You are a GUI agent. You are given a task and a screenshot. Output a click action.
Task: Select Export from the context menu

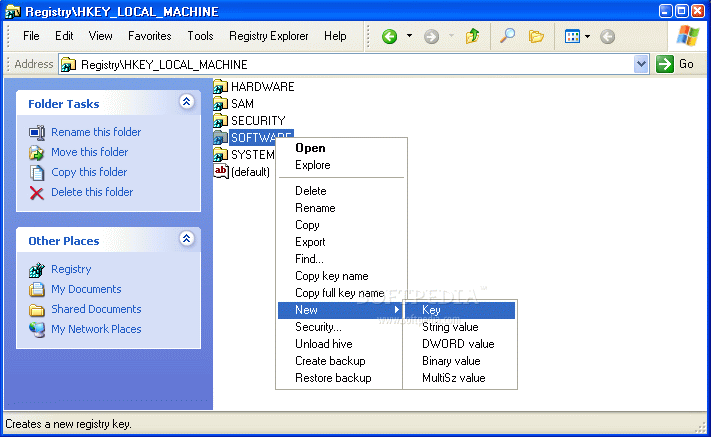tap(341, 242)
